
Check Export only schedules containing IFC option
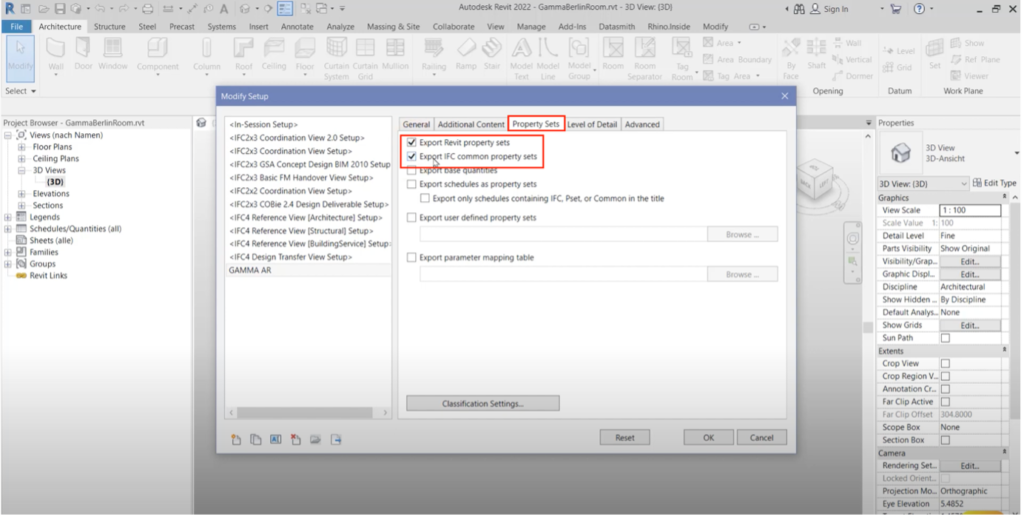(425, 198)
